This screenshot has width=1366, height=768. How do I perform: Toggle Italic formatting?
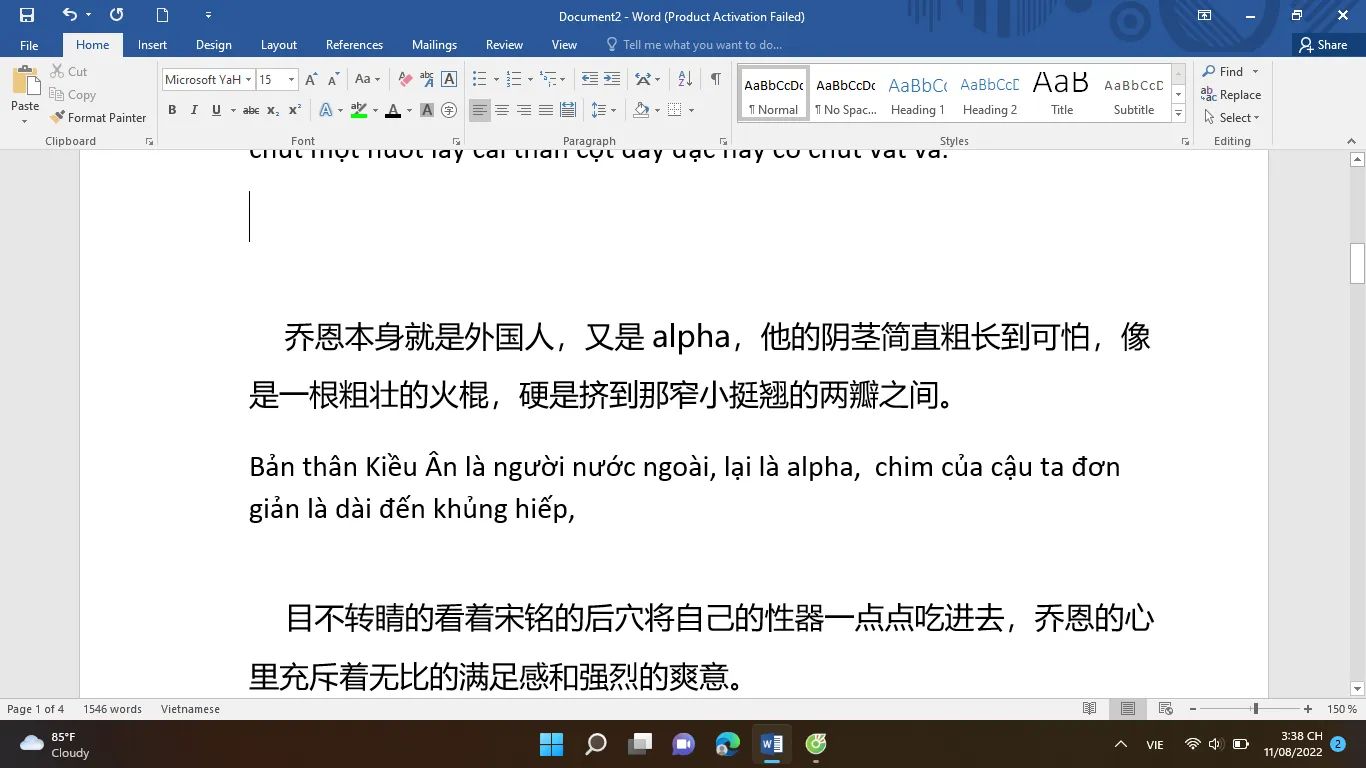coord(194,110)
